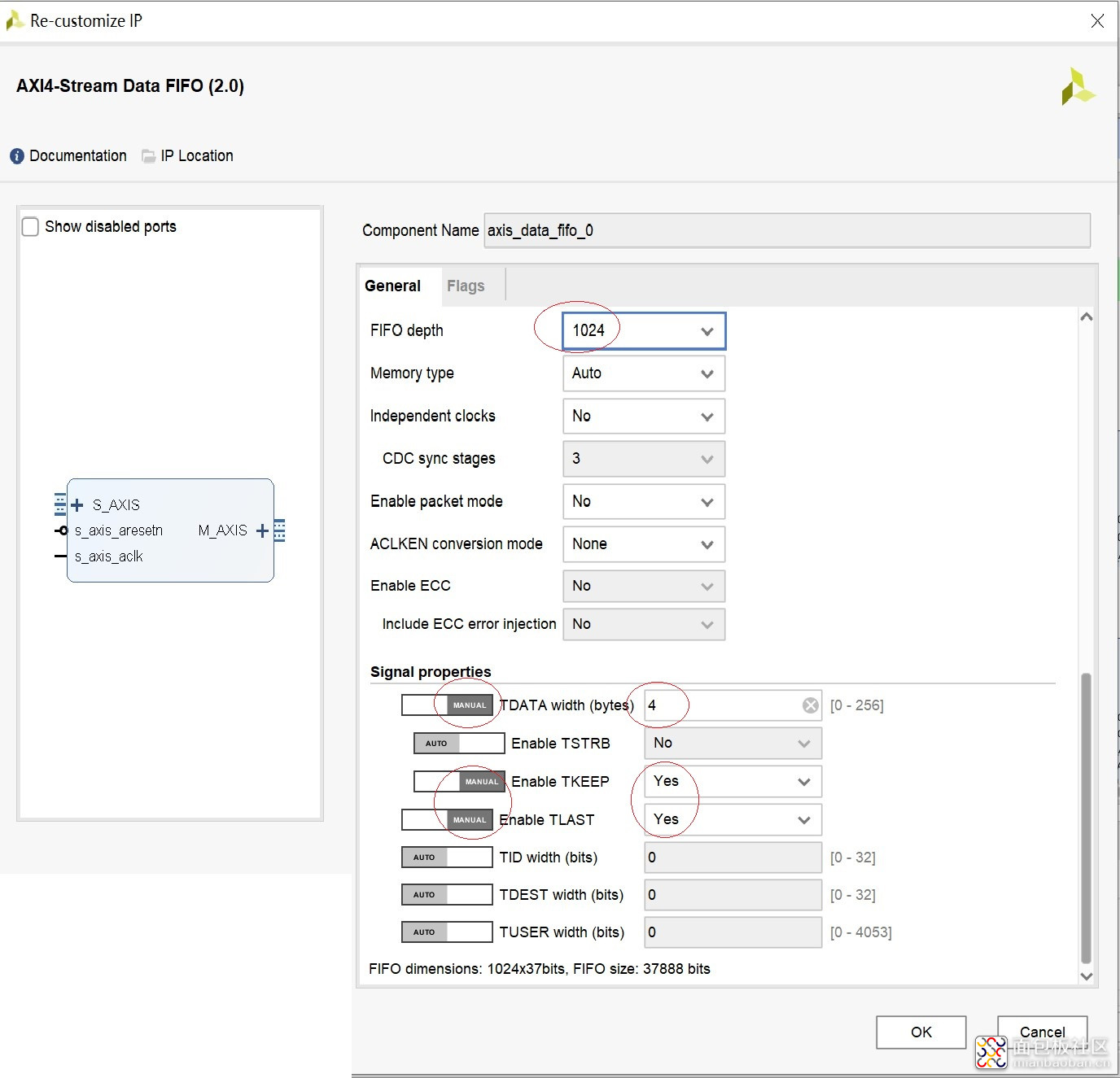Image resolution: width=1120 pixels, height=1078 pixels.
Task: Expand the M_AXIS interface plus icon
Action: (x=262, y=531)
